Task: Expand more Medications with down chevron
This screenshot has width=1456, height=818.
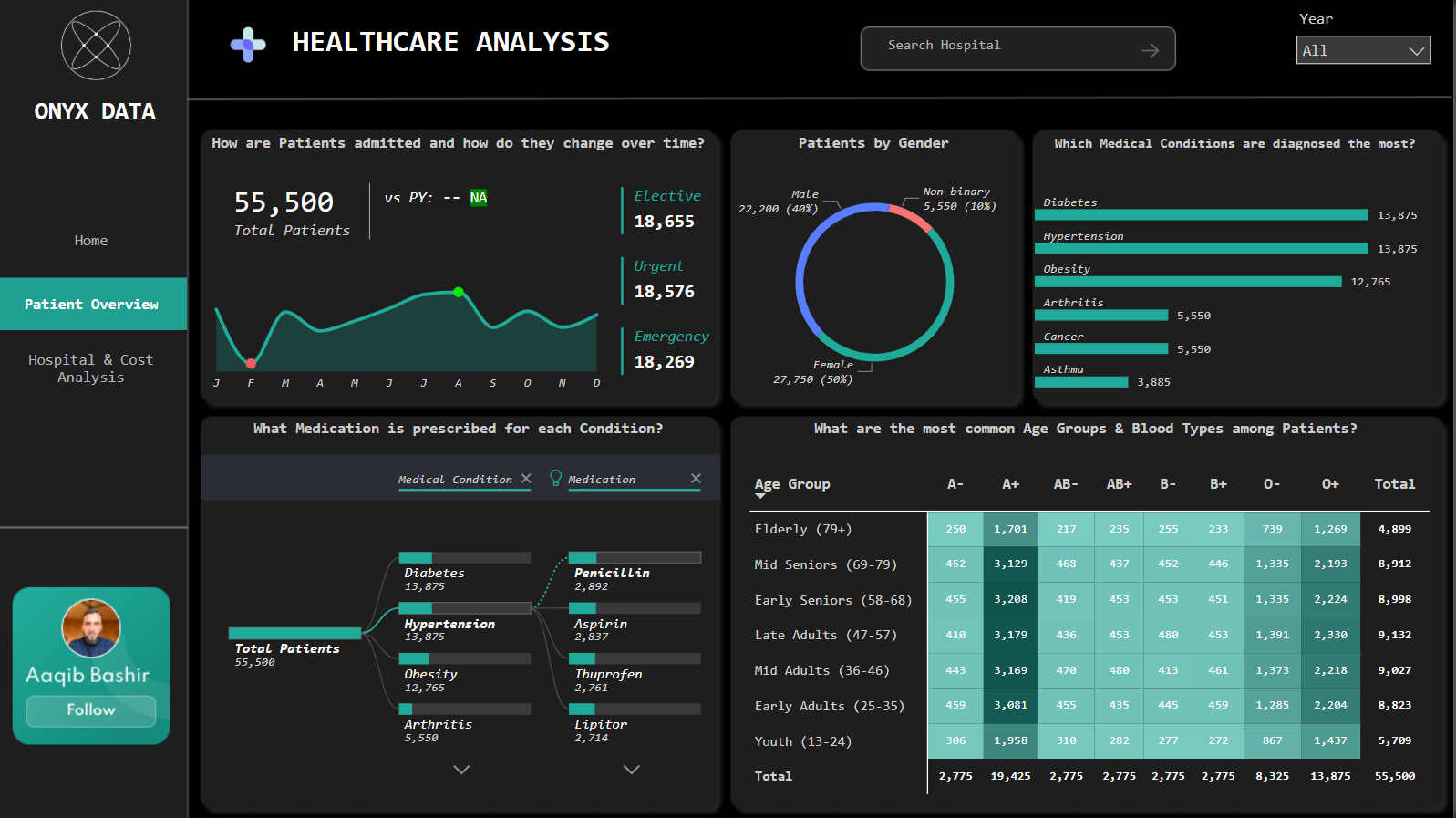Action: 631,770
